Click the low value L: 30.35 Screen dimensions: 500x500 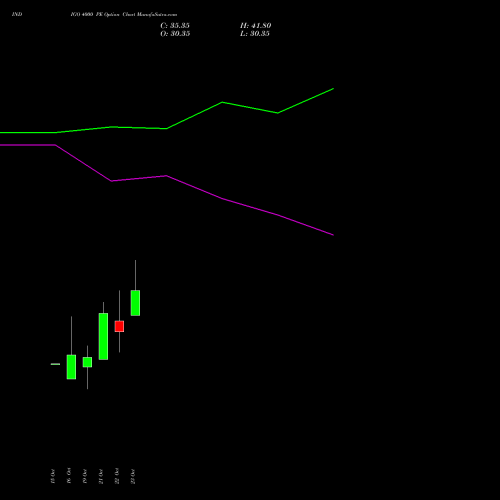point(255,34)
